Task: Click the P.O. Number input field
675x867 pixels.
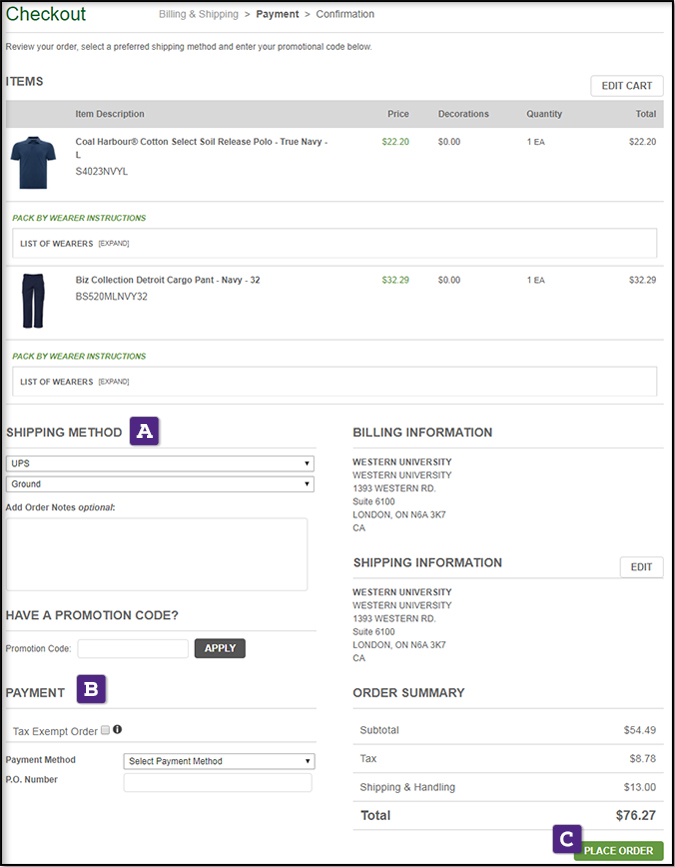Action: pos(217,782)
